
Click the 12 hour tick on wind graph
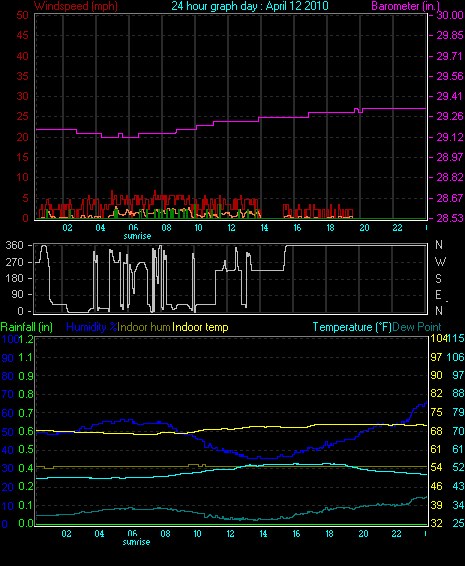pos(231,228)
